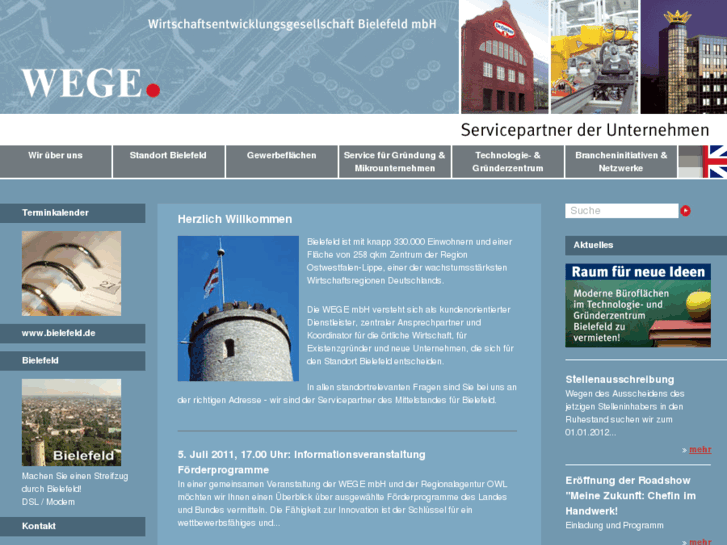
Task: Click the Sparrenburg tower photo
Action: [x=238, y=308]
